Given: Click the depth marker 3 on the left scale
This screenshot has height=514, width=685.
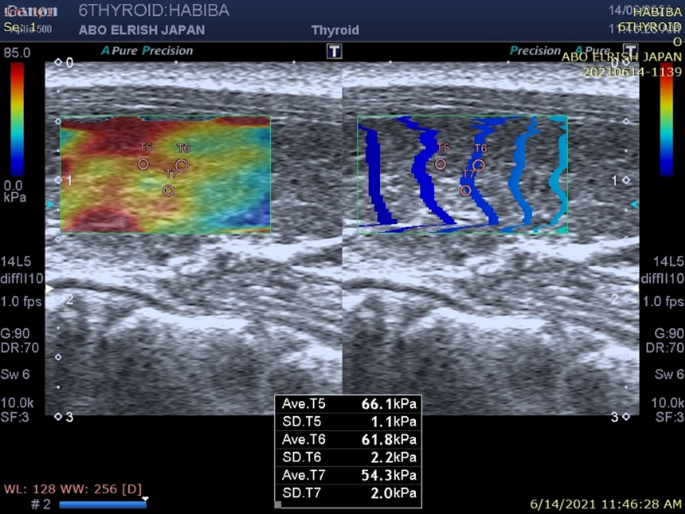Looking at the screenshot, I should (69, 417).
